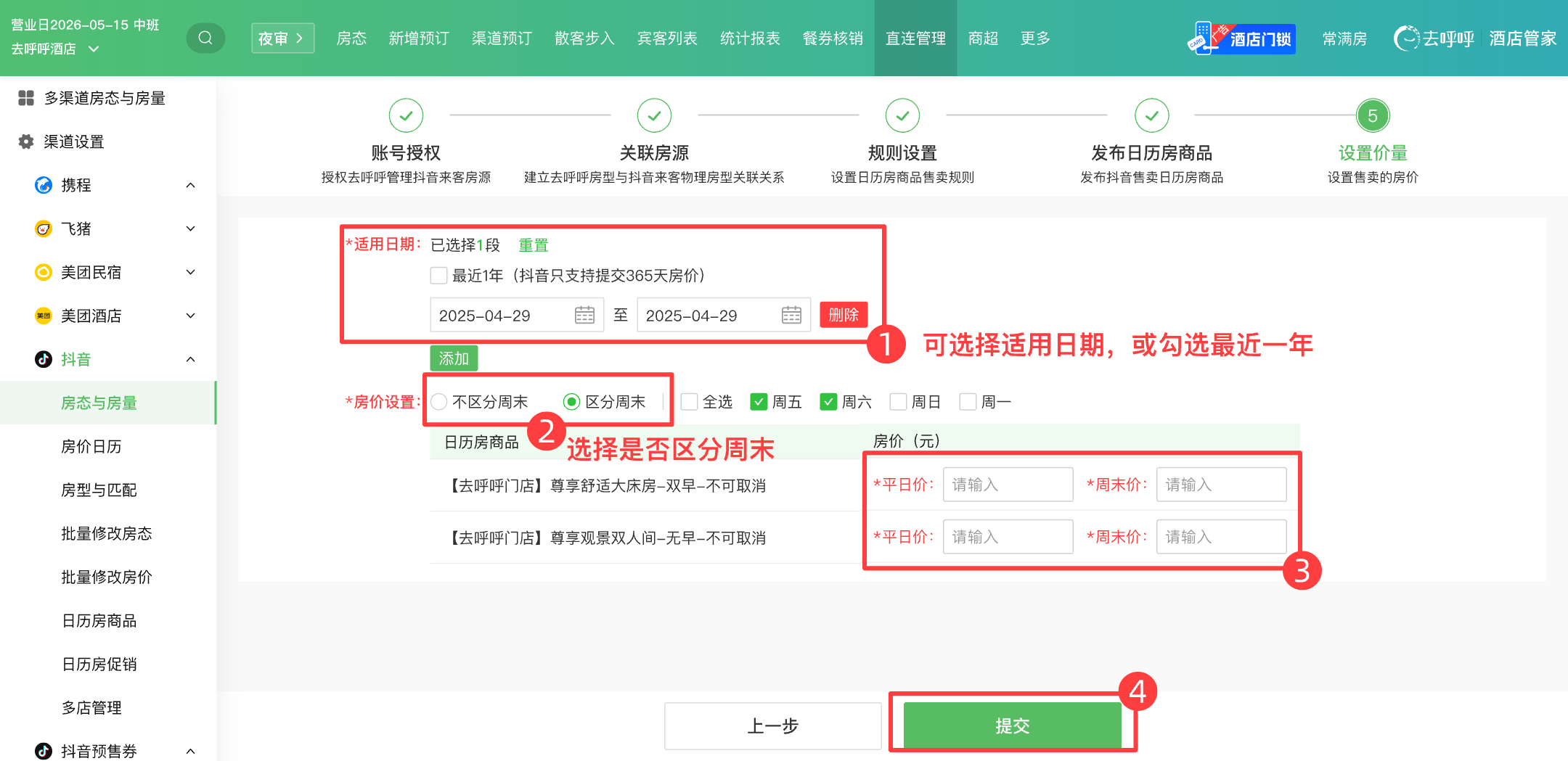The height and width of the screenshot is (761, 1568).
Task: Collapse the 抖音 sidebar section chevron
Action: [x=190, y=359]
